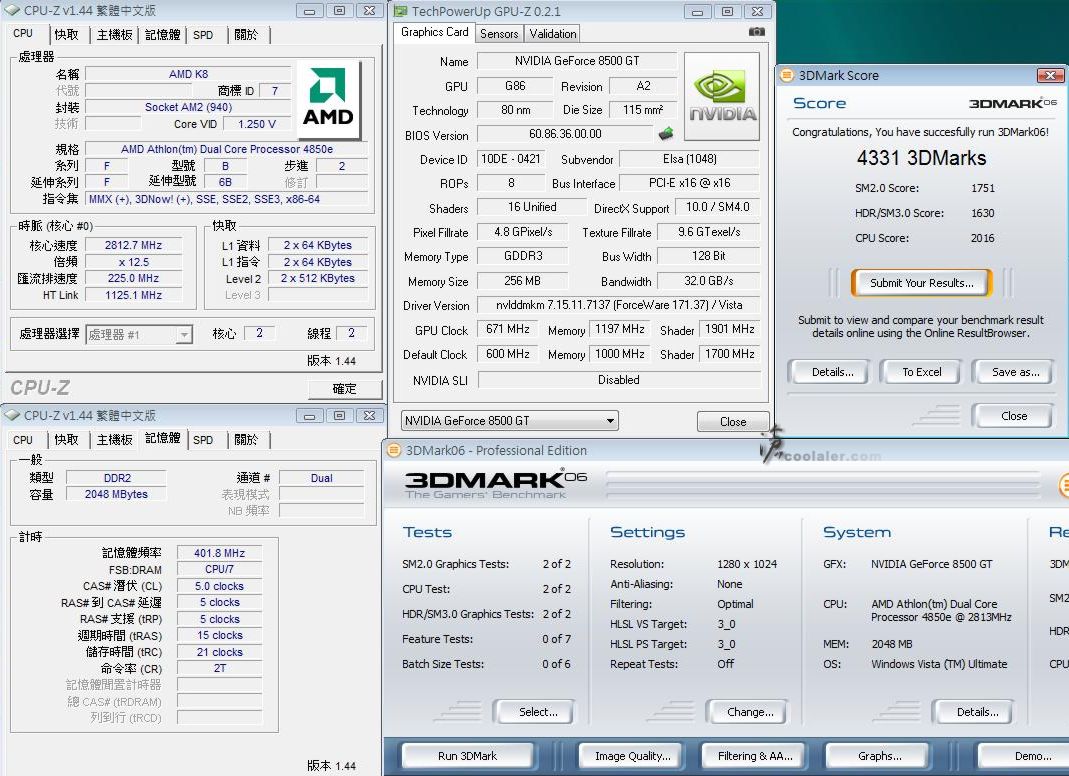This screenshot has height=776, width=1069.
Task: Open the SPD tab in top CPU-Z window
Action: (x=203, y=35)
